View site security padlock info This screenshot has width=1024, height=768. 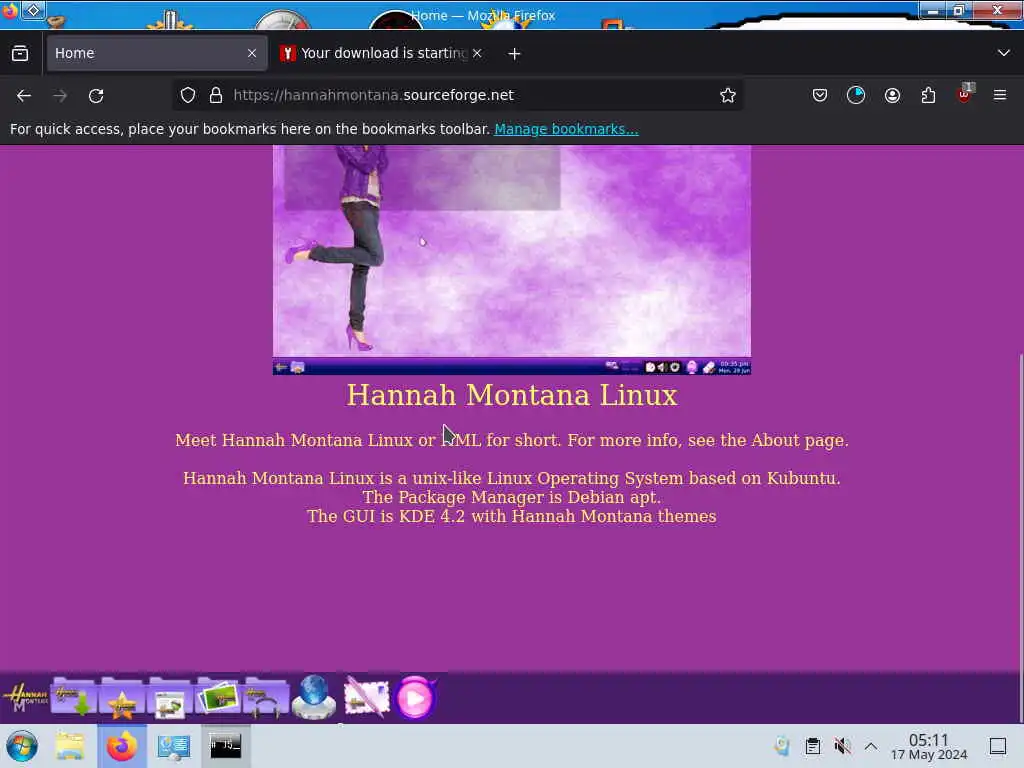point(216,95)
